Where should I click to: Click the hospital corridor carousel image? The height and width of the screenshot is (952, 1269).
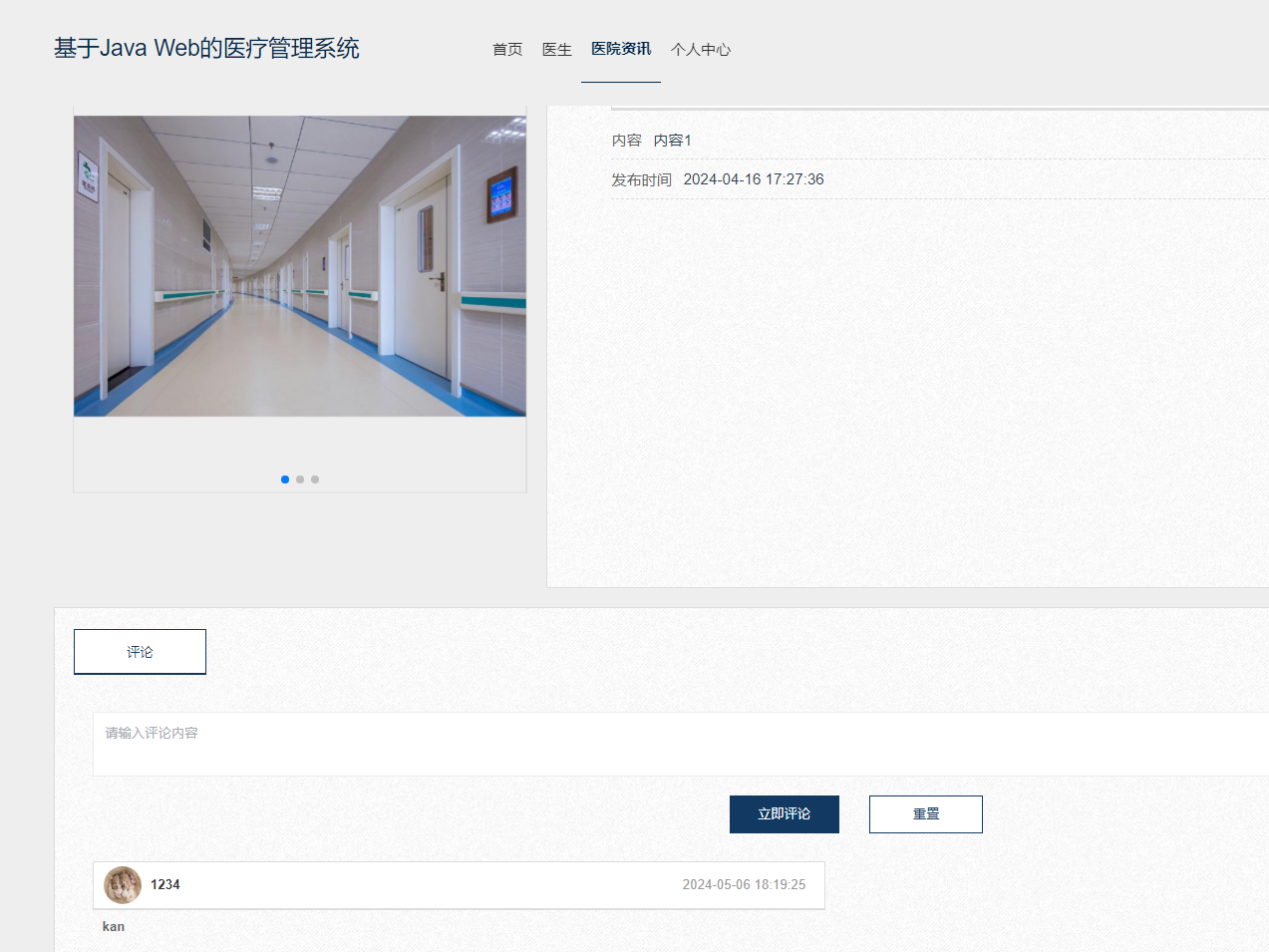(x=300, y=266)
